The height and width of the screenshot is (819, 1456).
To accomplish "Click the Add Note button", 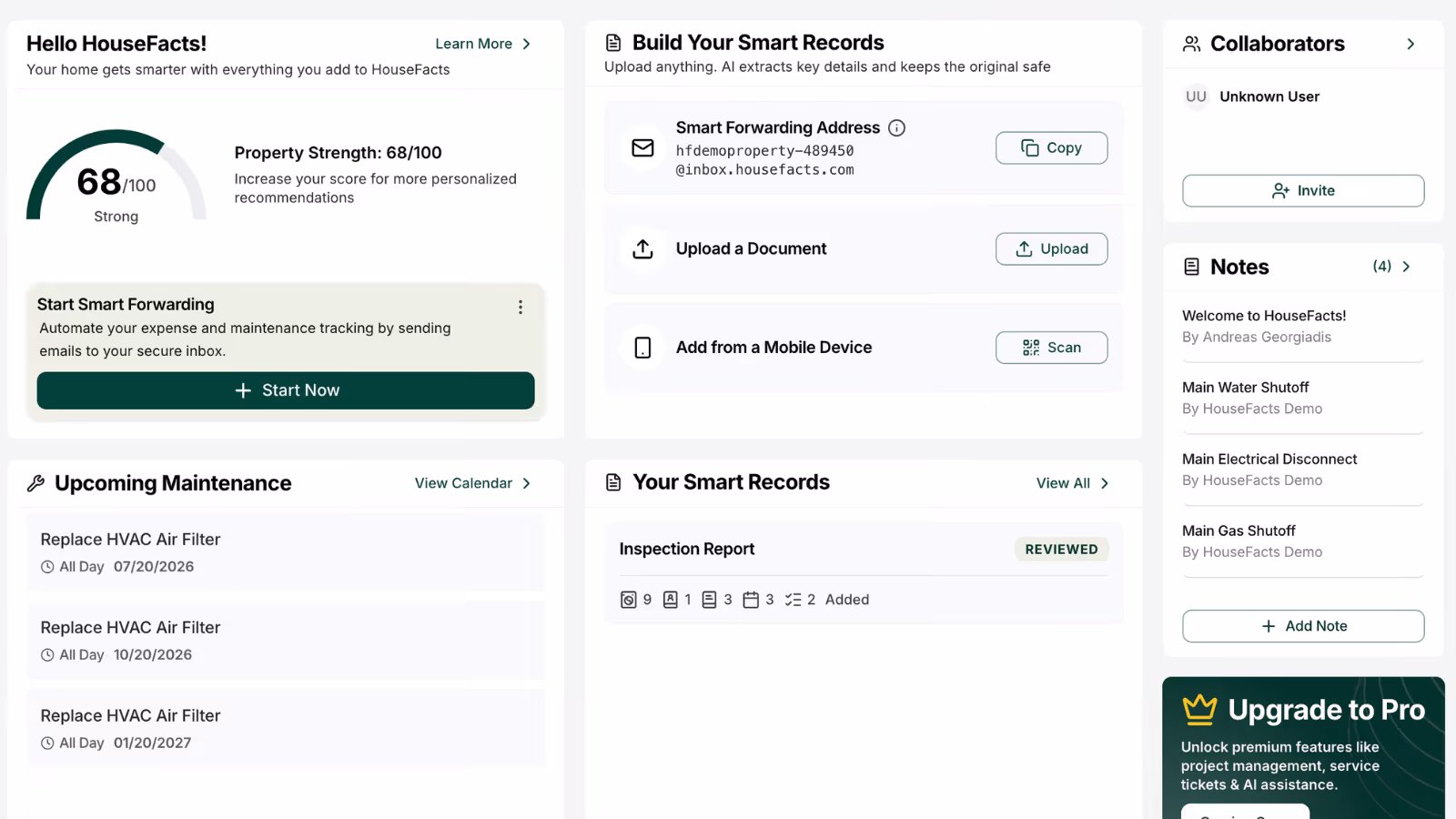I will click(x=1303, y=626).
